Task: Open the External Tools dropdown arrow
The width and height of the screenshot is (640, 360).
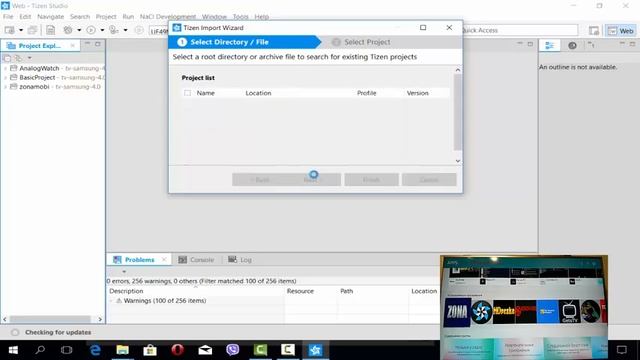Action: click(125, 30)
